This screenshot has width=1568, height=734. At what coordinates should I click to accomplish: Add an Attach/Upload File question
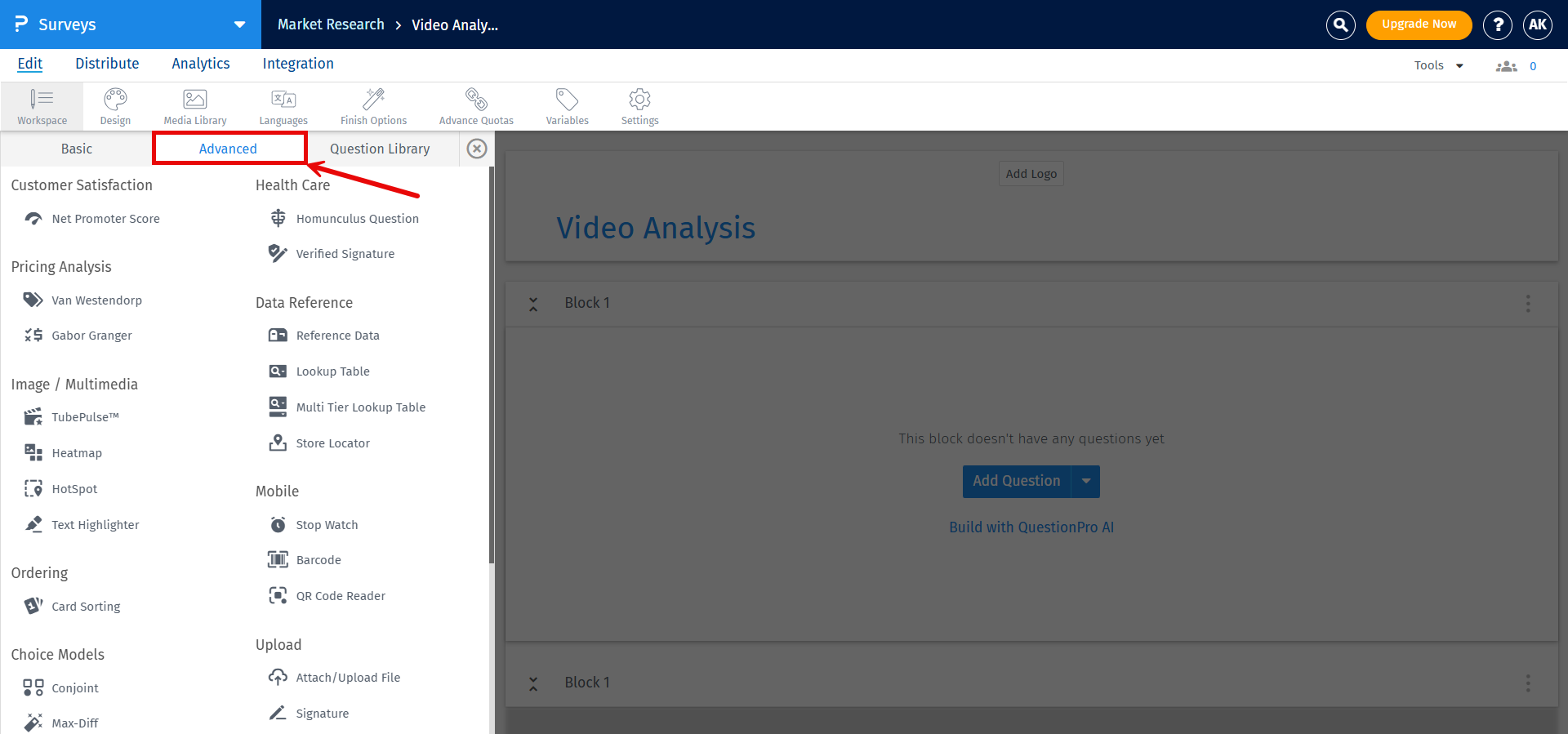click(335, 678)
